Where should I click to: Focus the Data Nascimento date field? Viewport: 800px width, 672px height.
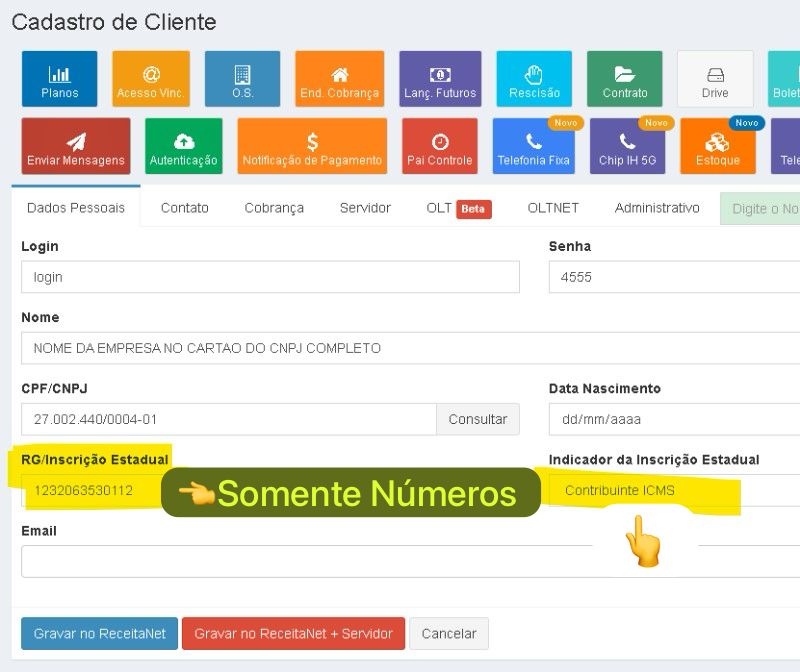click(674, 419)
